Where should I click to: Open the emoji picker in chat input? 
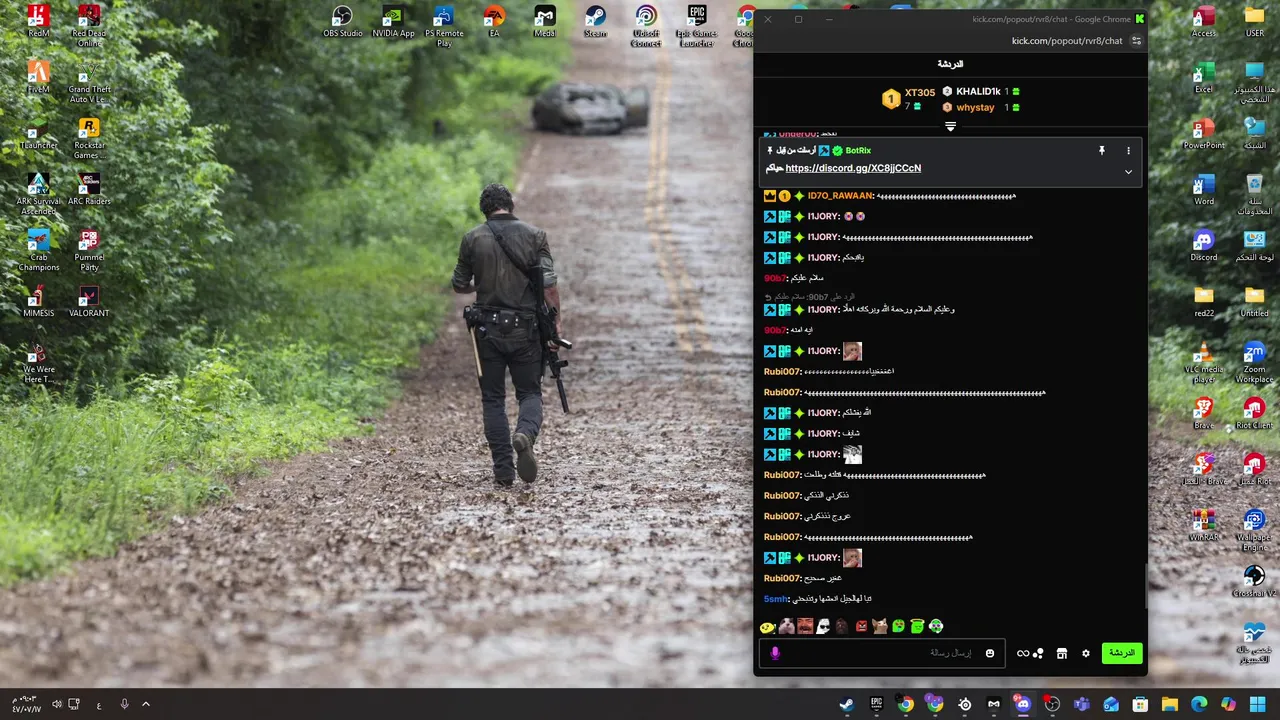click(x=990, y=653)
